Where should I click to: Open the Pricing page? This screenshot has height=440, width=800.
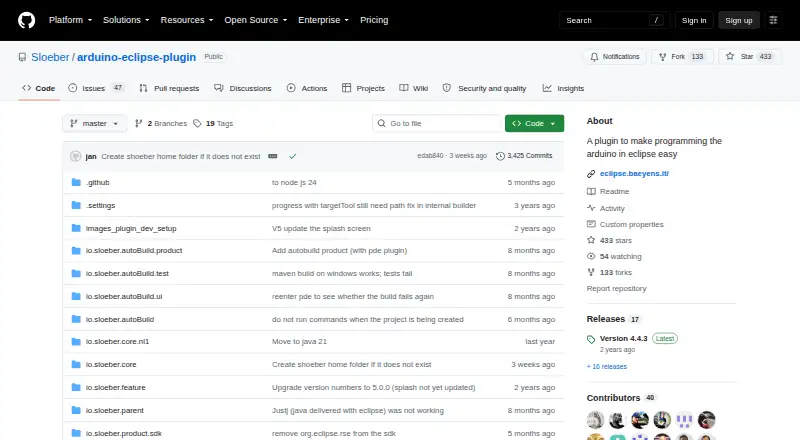point(374,20)
